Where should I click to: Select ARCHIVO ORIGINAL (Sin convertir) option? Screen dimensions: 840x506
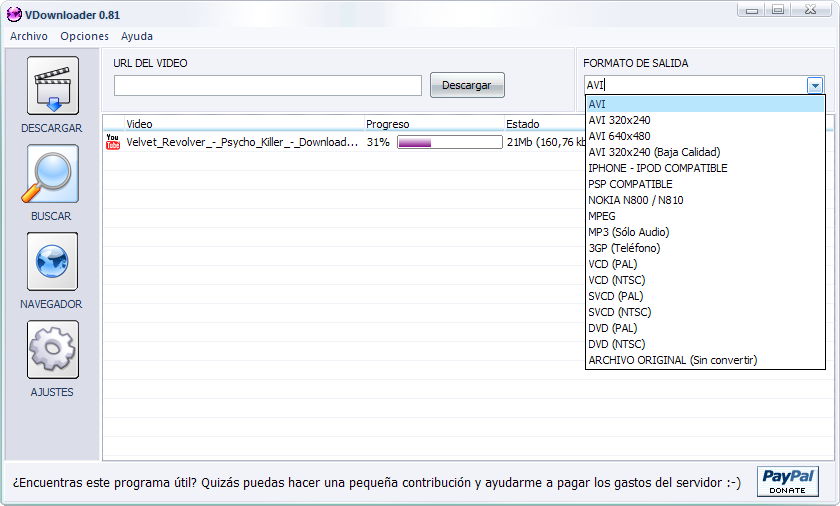672,360
